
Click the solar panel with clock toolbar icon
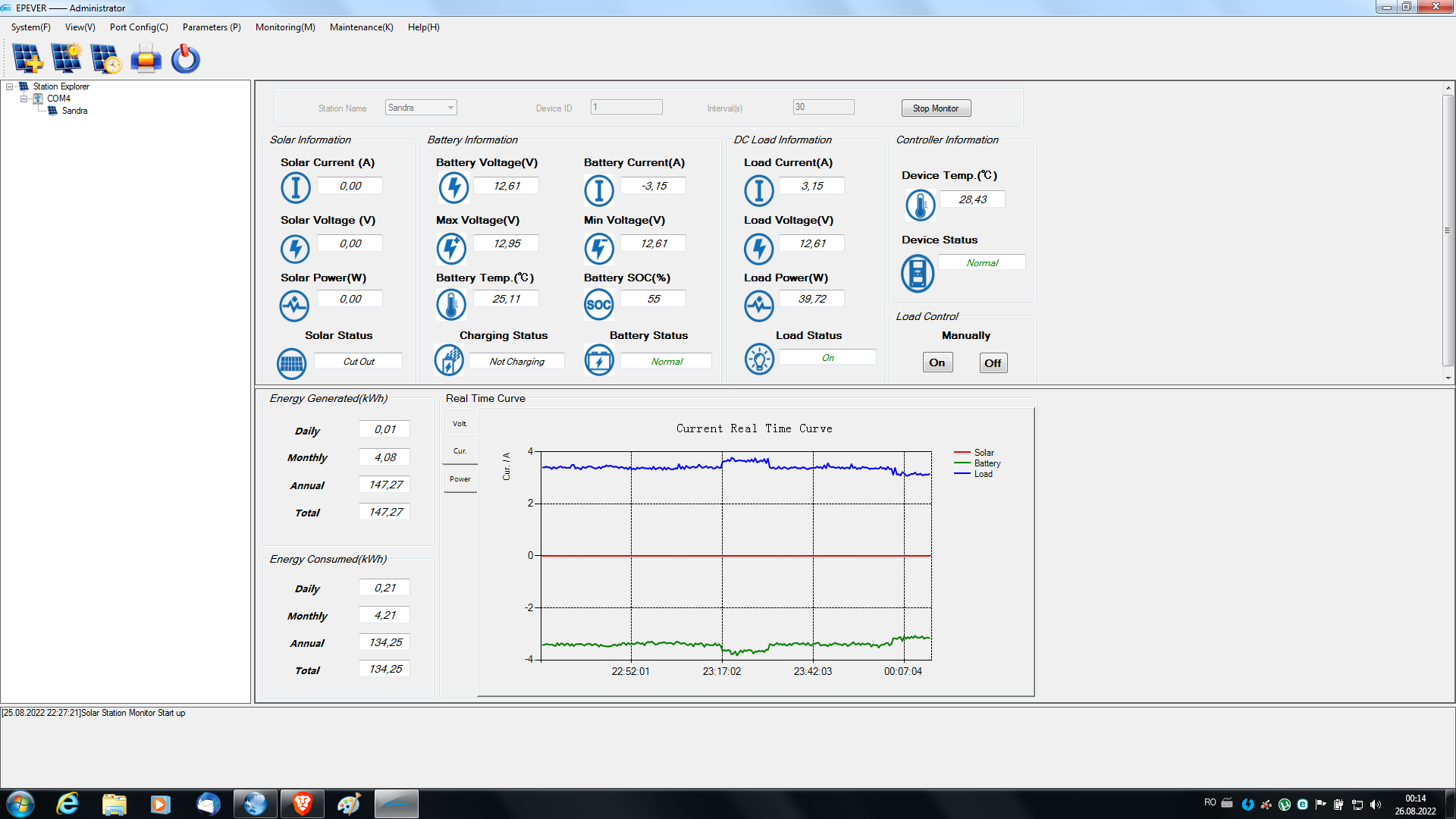click(105, 58)
